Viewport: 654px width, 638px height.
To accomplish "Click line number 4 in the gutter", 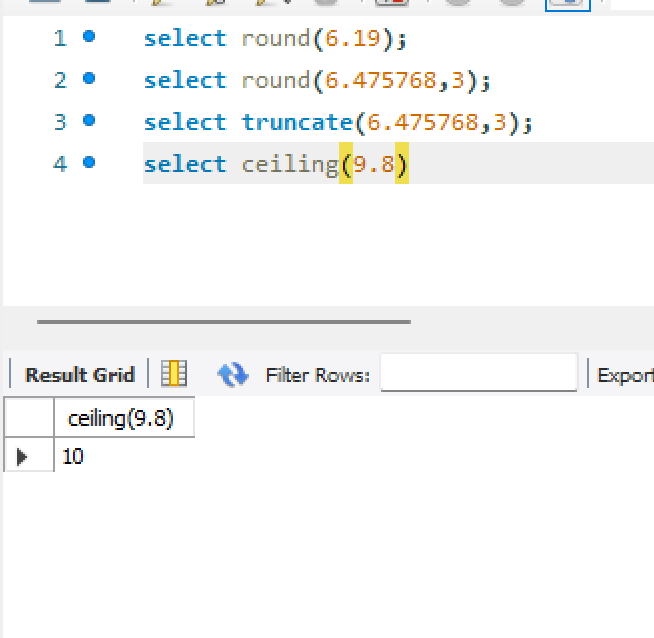I will pyautogui.click(x=60, y=164).
